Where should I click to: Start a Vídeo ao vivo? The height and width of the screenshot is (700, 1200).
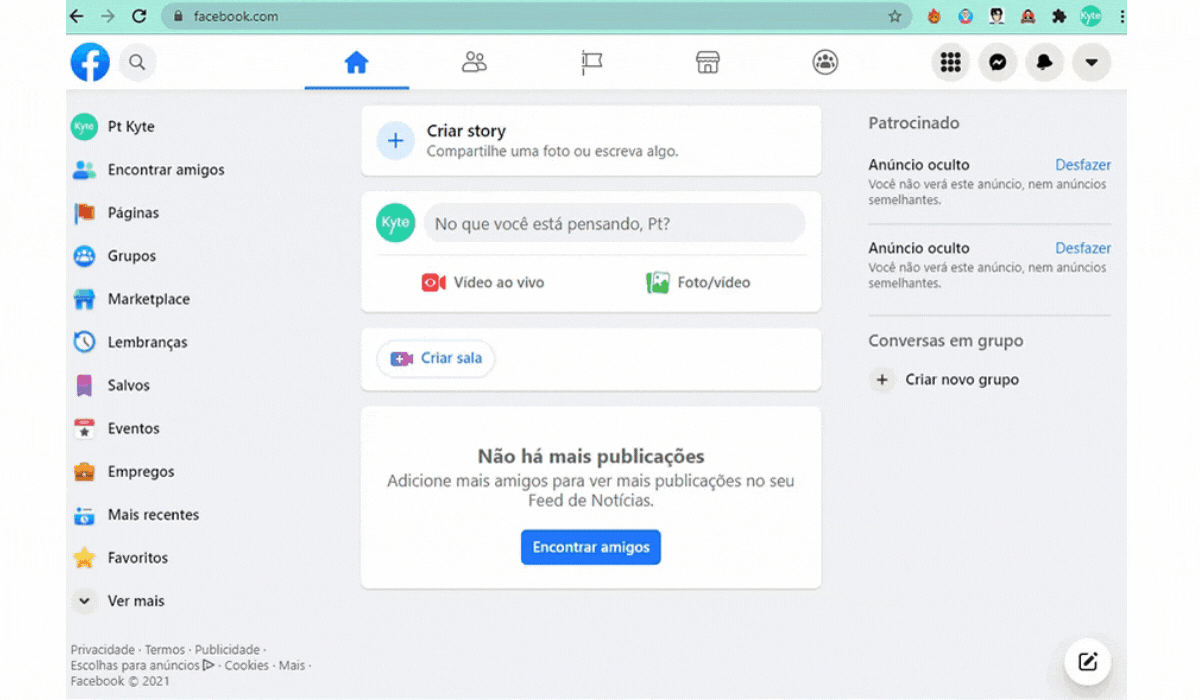click(x=483, y=282)
